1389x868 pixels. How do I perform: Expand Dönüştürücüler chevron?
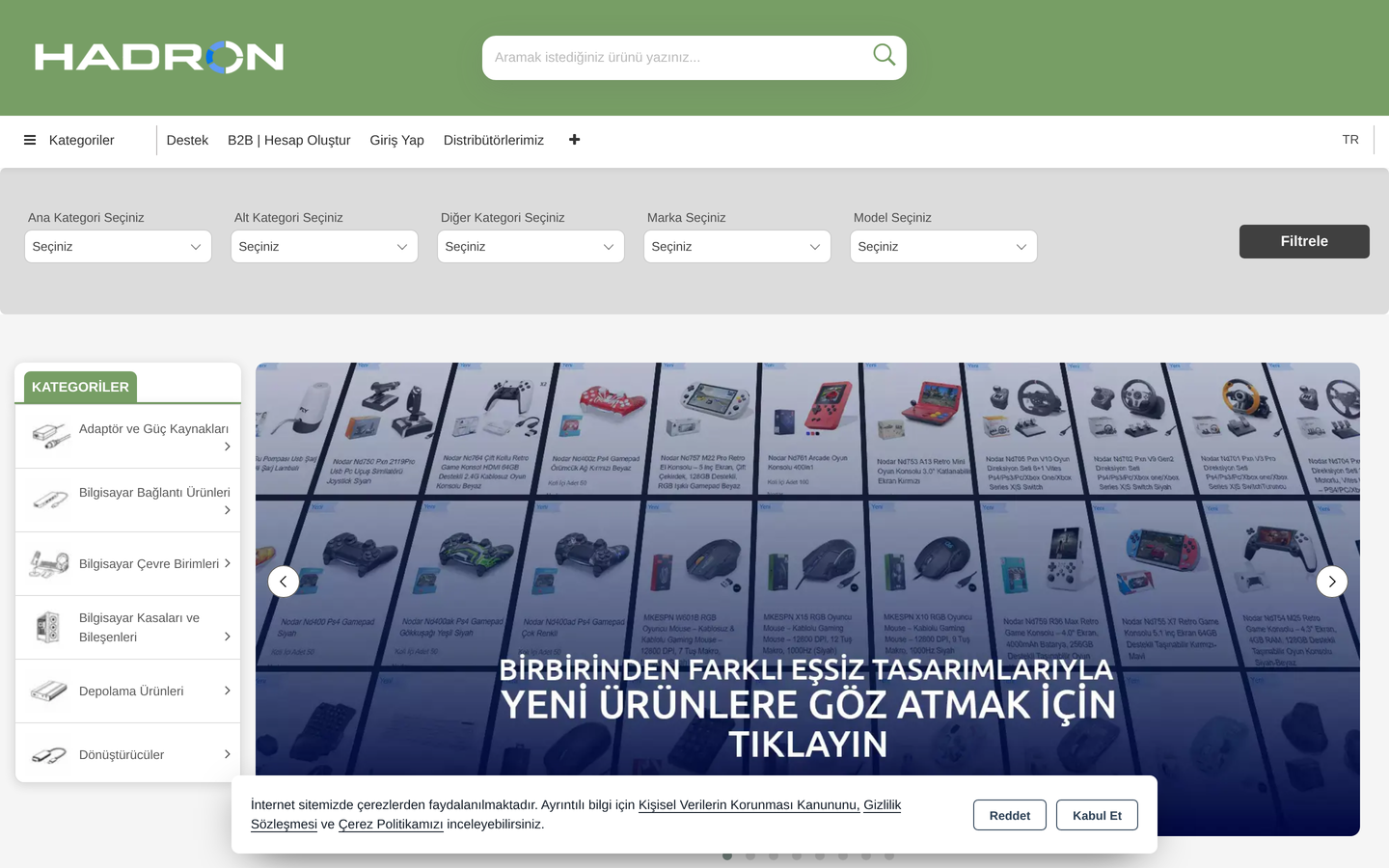pos(228,754)
